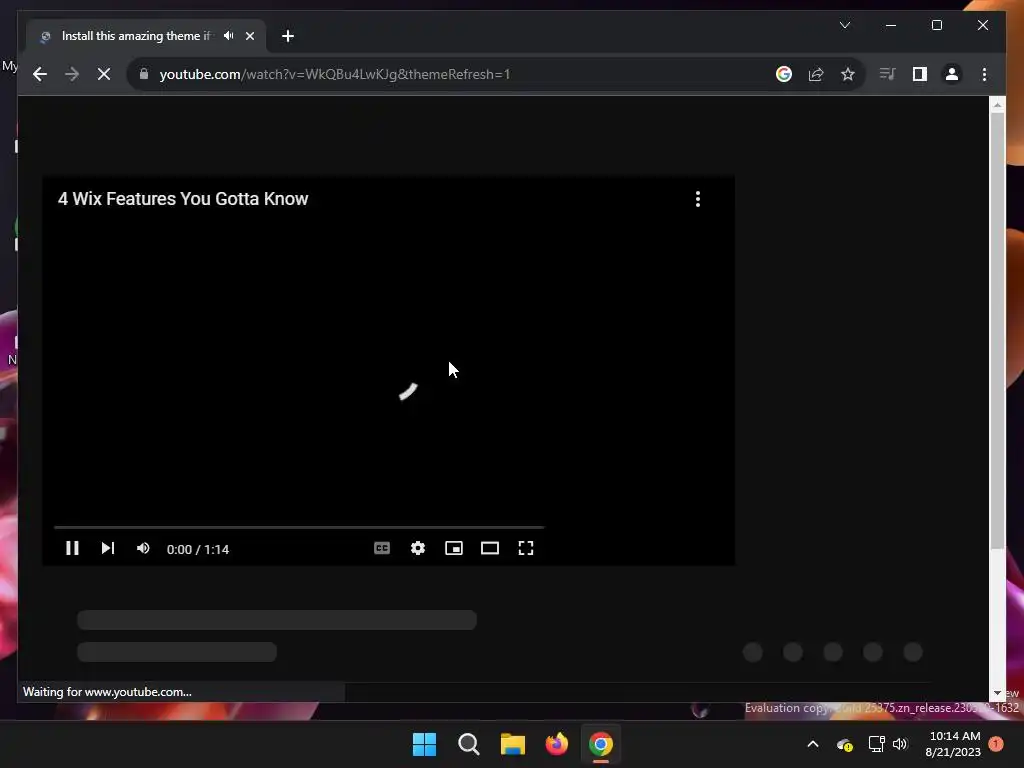The width and height of the screenshot is (1024, 768).
Task: Mute the tab via its audio icon
Action: click(x=229, y=36)
